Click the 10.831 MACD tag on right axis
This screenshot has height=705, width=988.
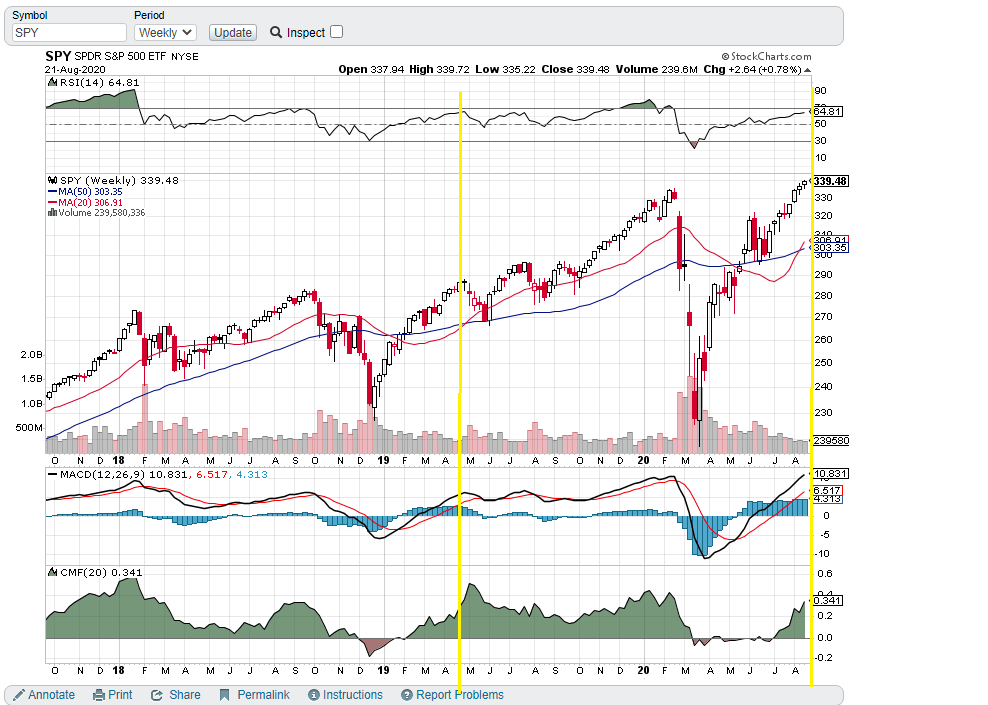pyautogui.click(x=830, y=474)
